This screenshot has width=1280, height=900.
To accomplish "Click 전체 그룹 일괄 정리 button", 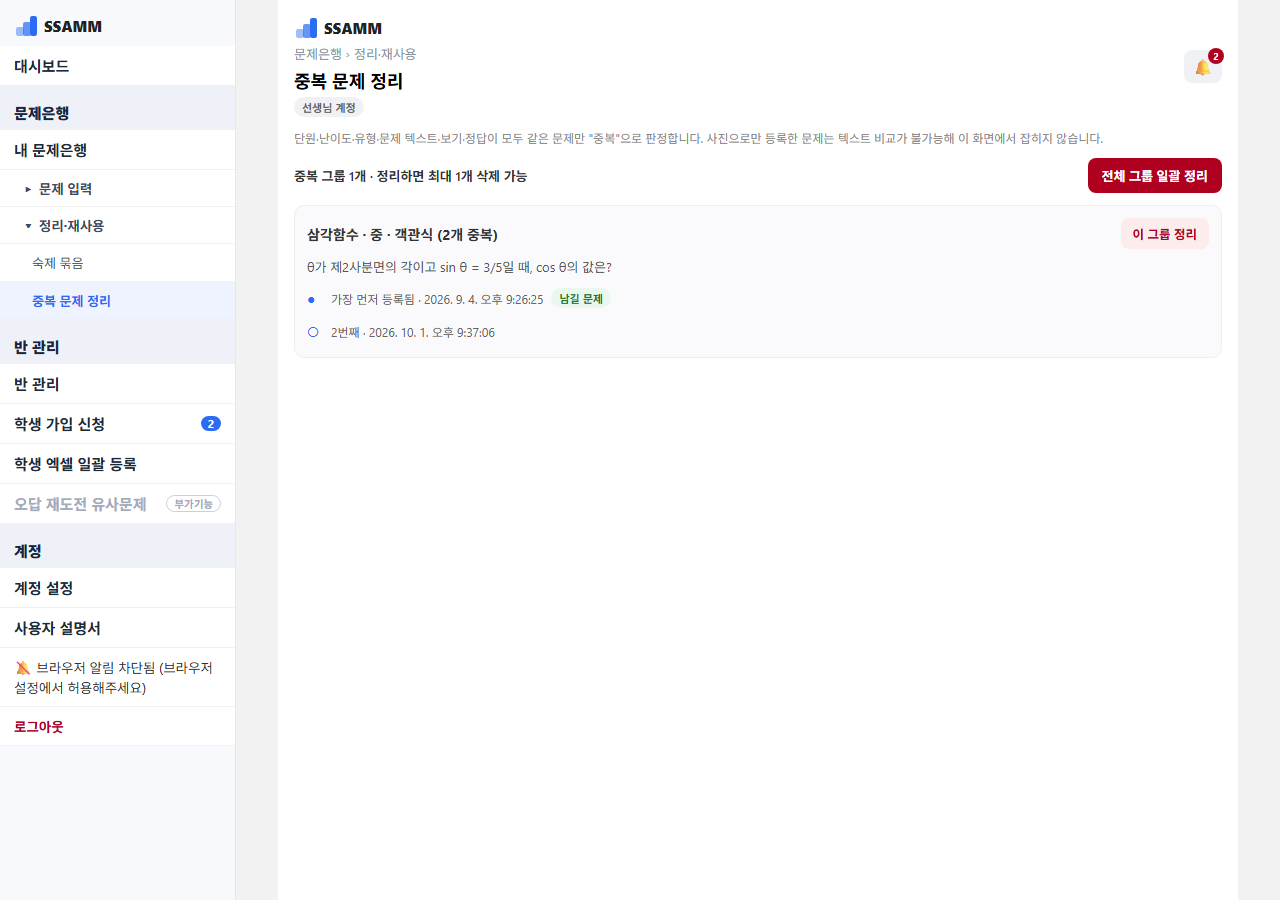I will pyautogui.click(x=1155, y=176).
